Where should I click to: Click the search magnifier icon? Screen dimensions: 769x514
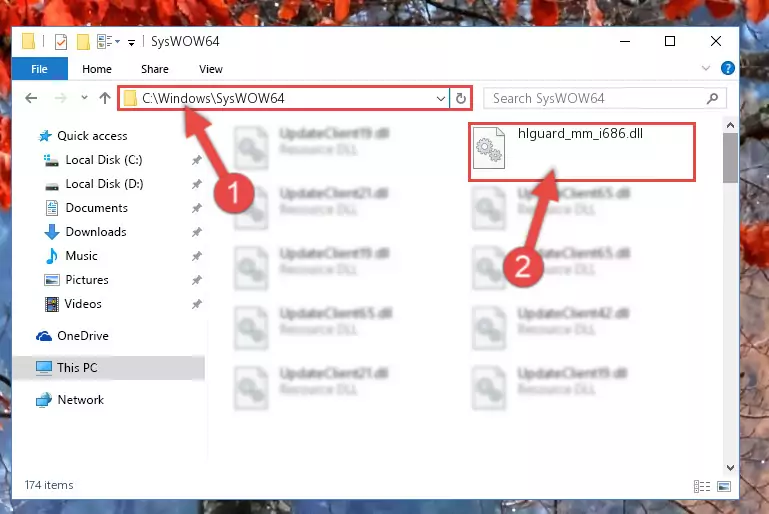click(712, 99)
